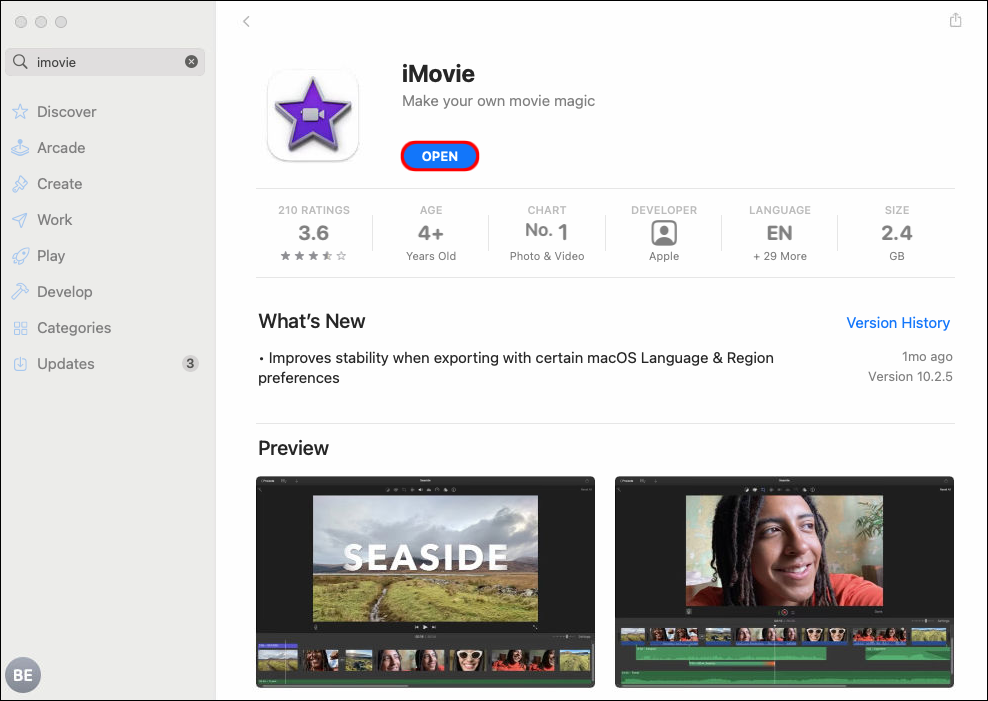Open the Version History link
Viewport: 988px width, 701px height.
(898, 322)
